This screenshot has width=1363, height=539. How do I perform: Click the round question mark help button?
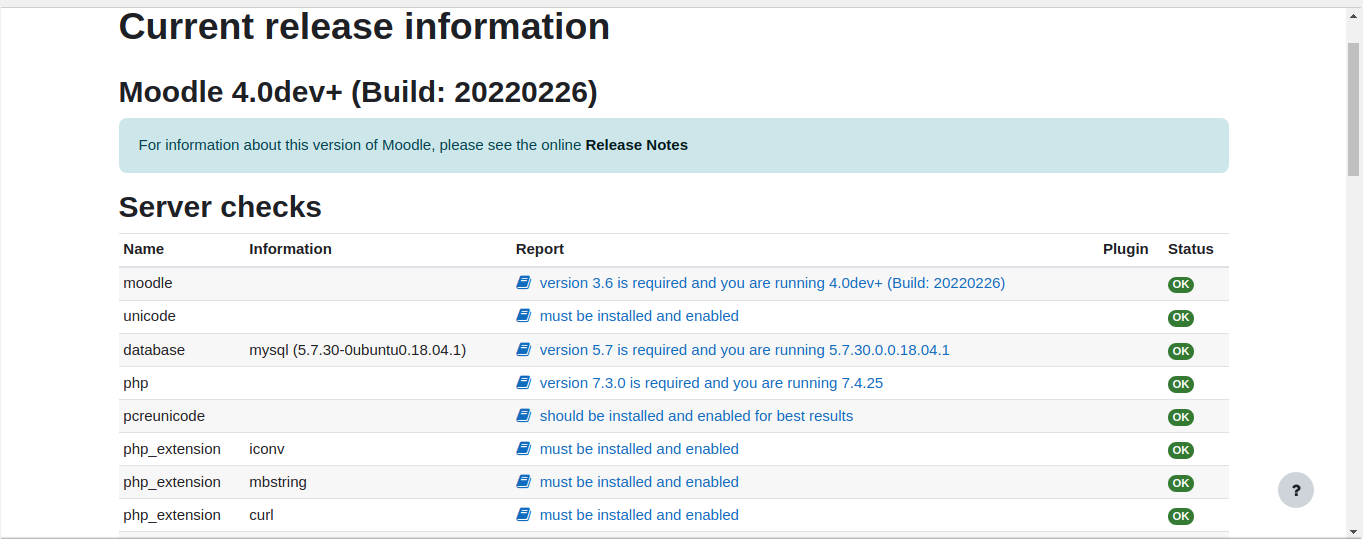[x=1296, y=490]
